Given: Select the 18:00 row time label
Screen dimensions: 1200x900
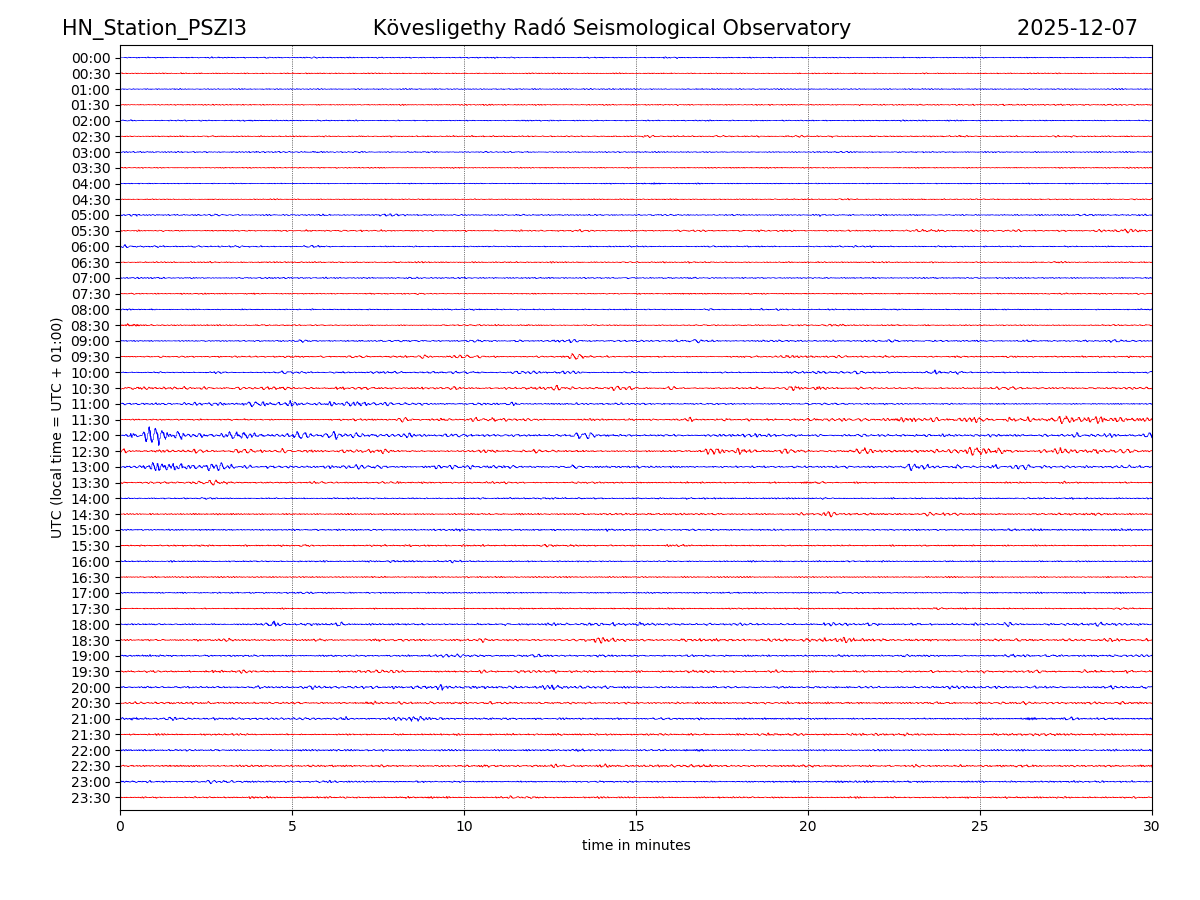Looking at the screenshot, I should pos(90,625).
